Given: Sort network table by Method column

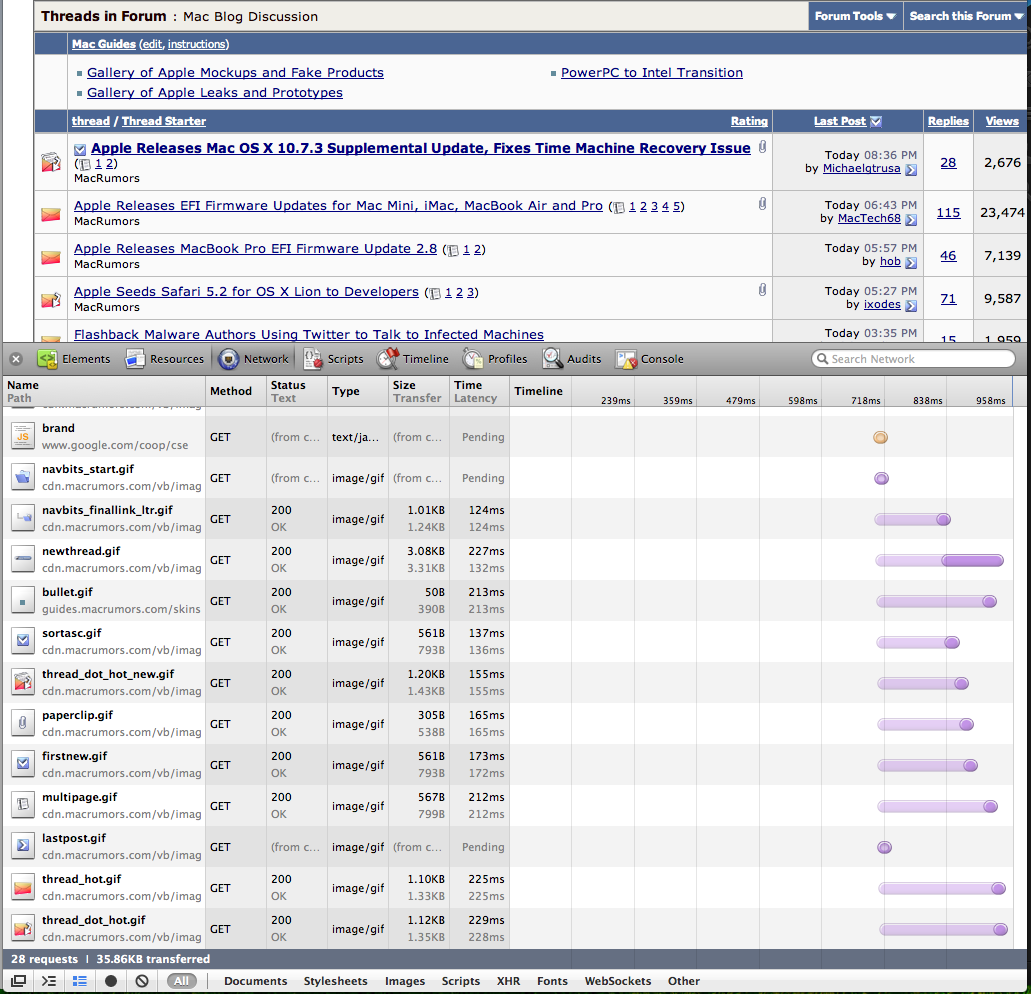Looking at the screenshot, I should click(236, 391).
